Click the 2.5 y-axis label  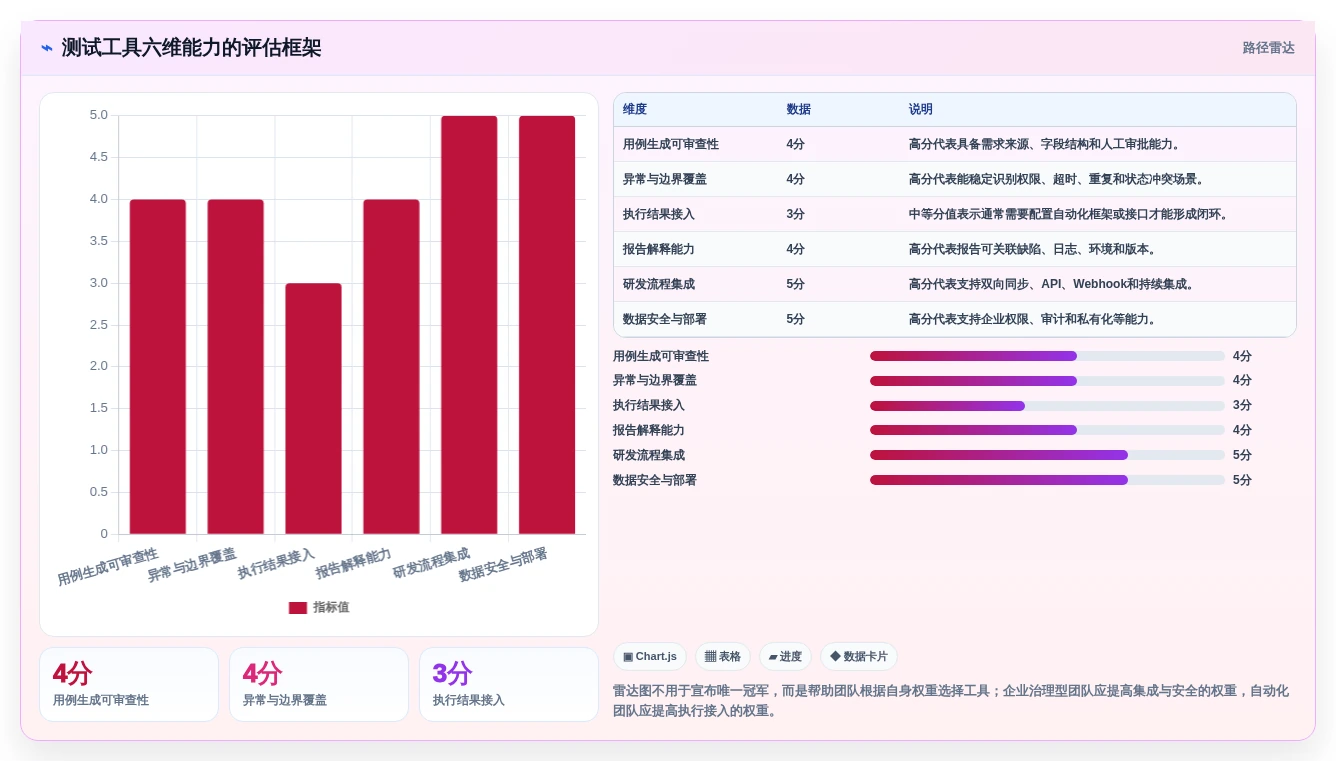pos(99,324)
